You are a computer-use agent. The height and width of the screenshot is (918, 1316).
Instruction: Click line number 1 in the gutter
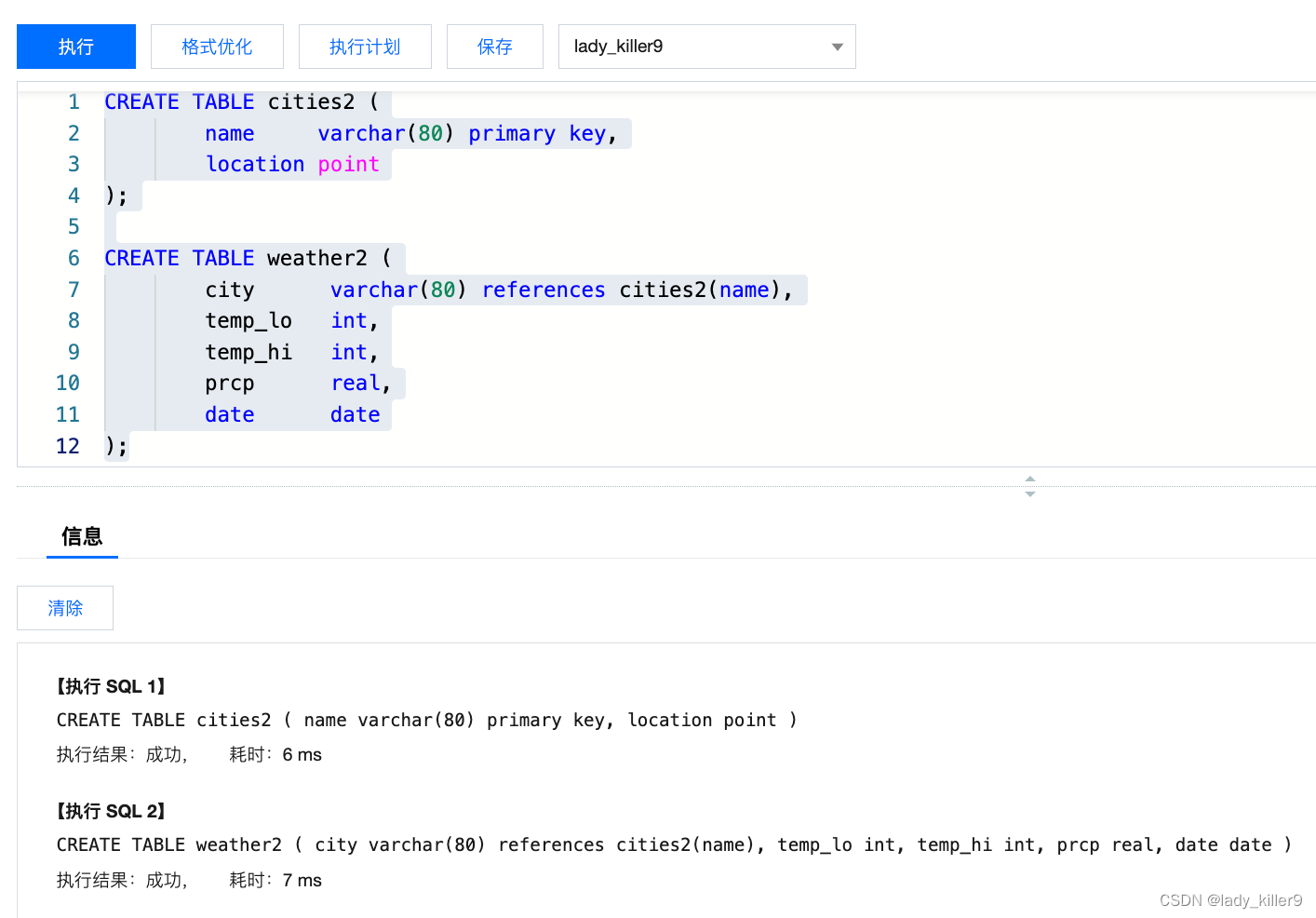(x=74, y=102)
